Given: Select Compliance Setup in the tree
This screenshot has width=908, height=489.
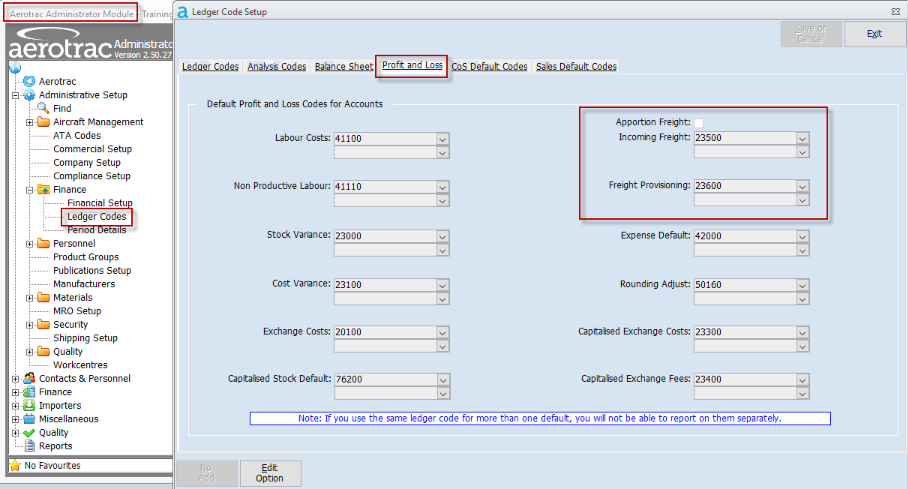Looking at the screenshot, I should (x=92, y=176).
